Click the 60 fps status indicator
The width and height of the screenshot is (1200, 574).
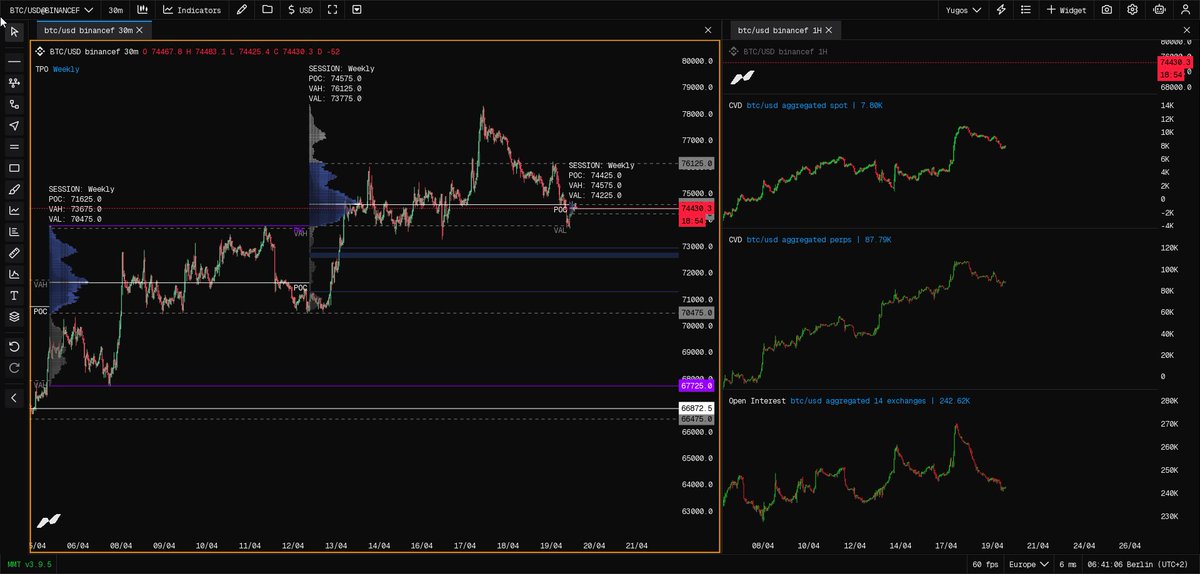[984, 564]
